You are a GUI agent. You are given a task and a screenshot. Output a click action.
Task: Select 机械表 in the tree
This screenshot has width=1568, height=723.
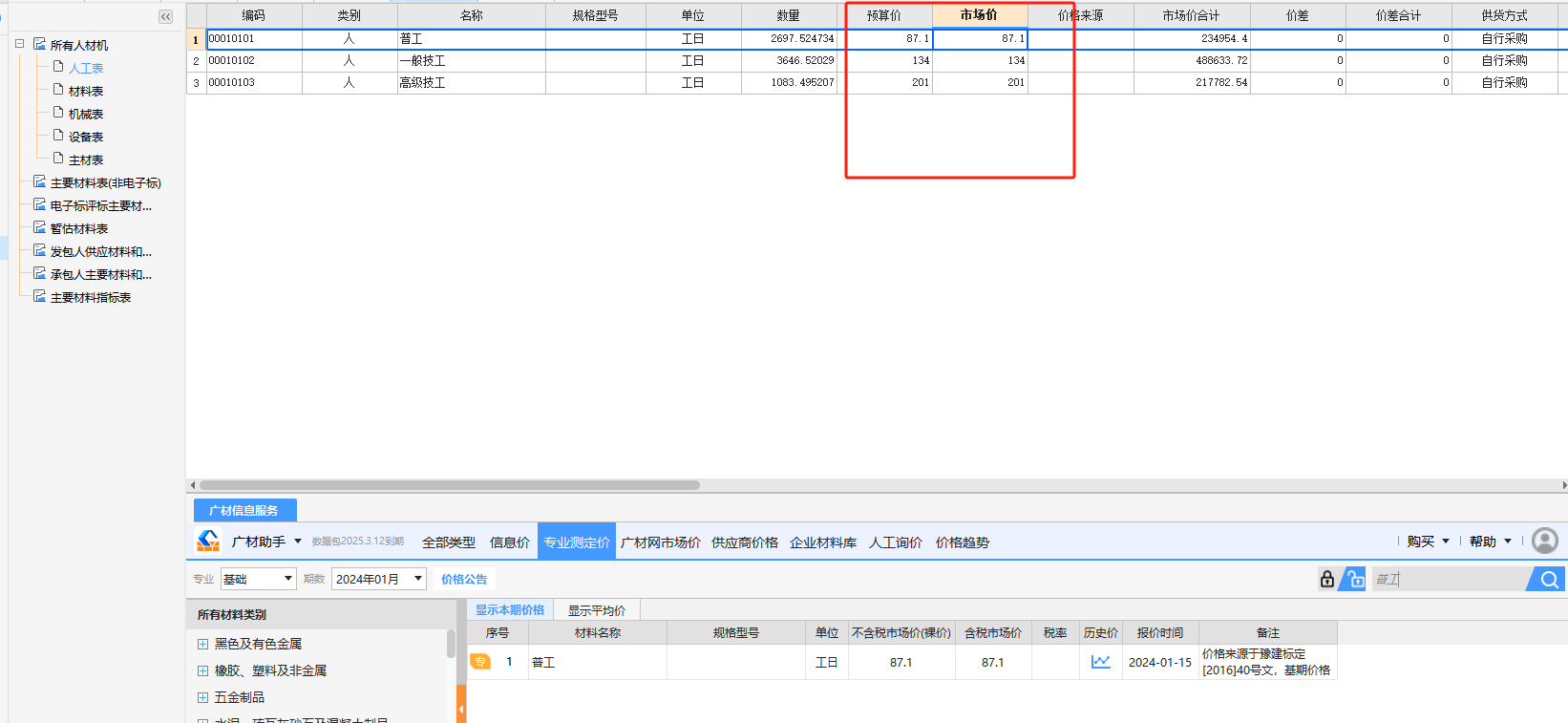coord(86,114)
